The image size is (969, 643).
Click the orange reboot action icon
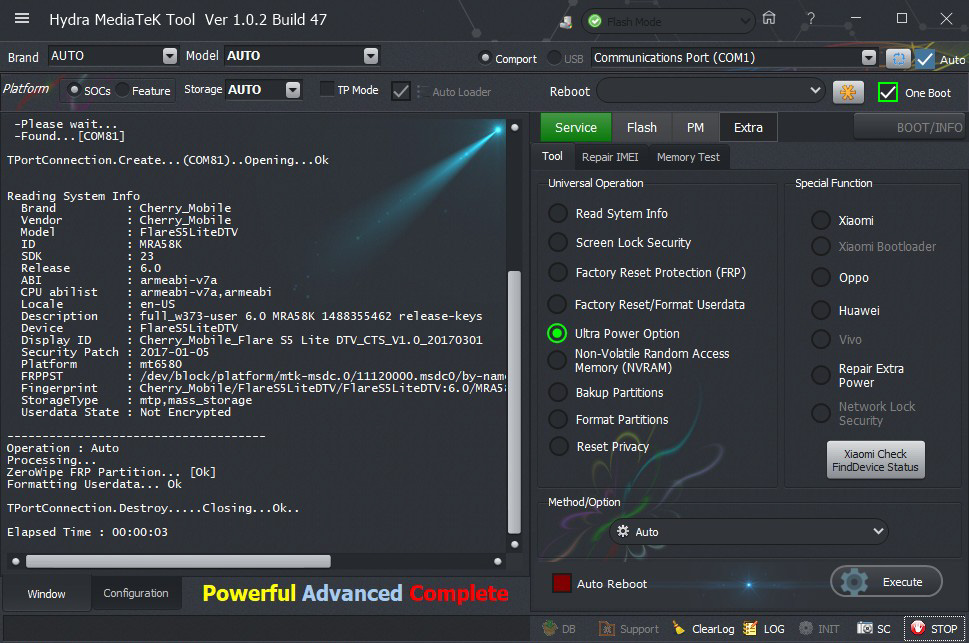point(848,92)
